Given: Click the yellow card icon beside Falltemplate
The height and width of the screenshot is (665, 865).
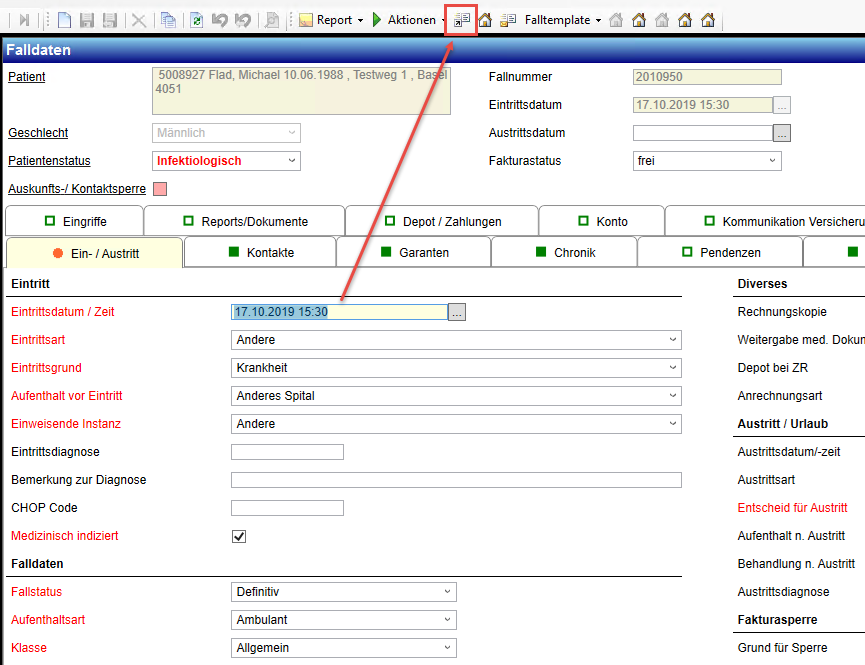Looking at the screenshot, I should pyautogui.click(x=509, y=20).
